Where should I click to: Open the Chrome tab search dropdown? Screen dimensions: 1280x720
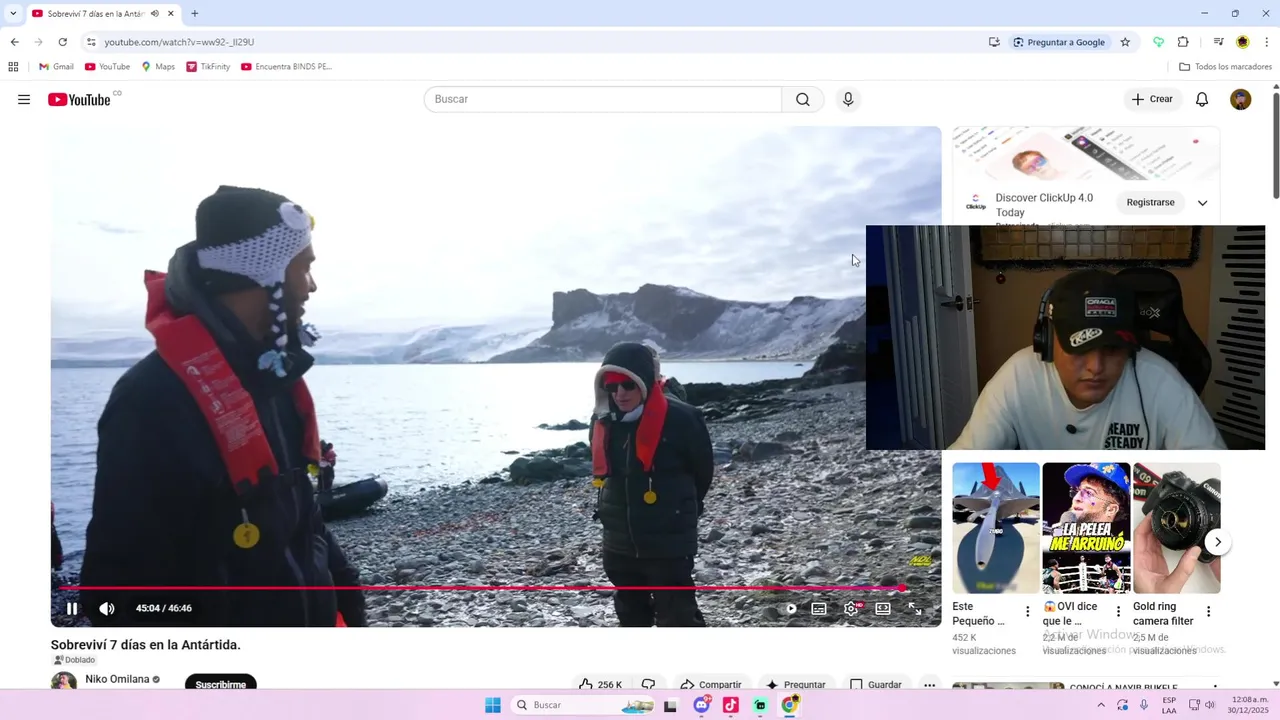13,14
